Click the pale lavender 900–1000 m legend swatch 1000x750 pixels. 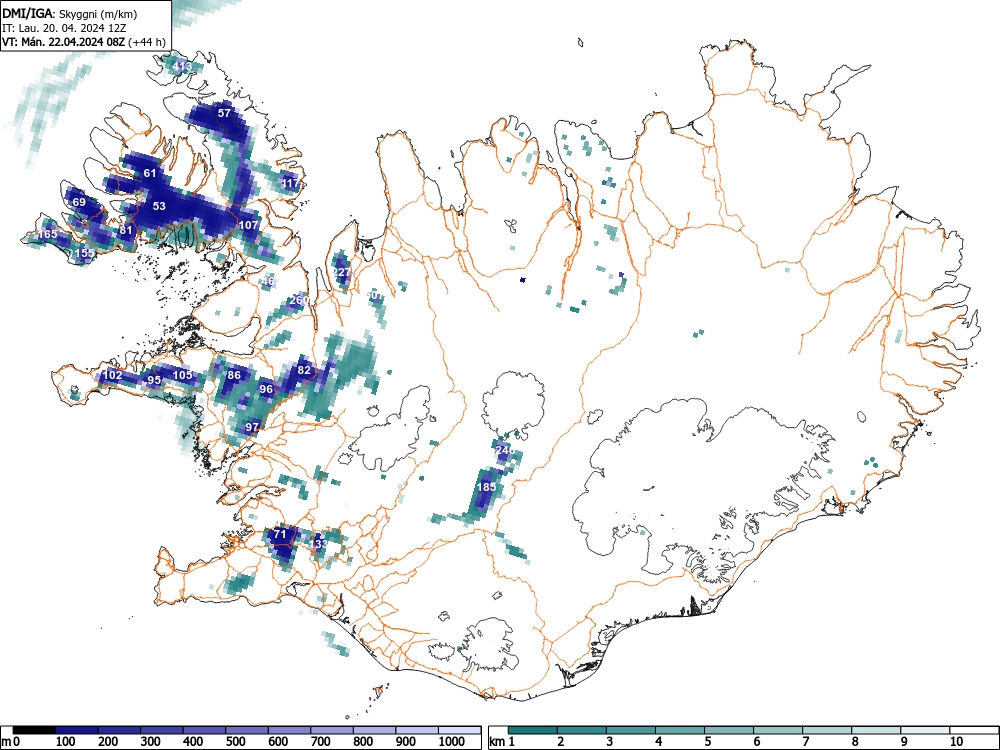pos(417,730)
